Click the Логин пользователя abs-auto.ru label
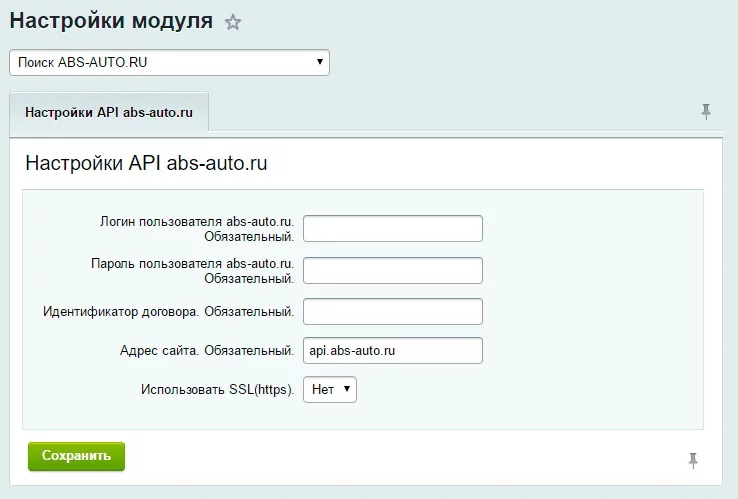Screen dimensions: 738x499 click(x=197, y=228)
